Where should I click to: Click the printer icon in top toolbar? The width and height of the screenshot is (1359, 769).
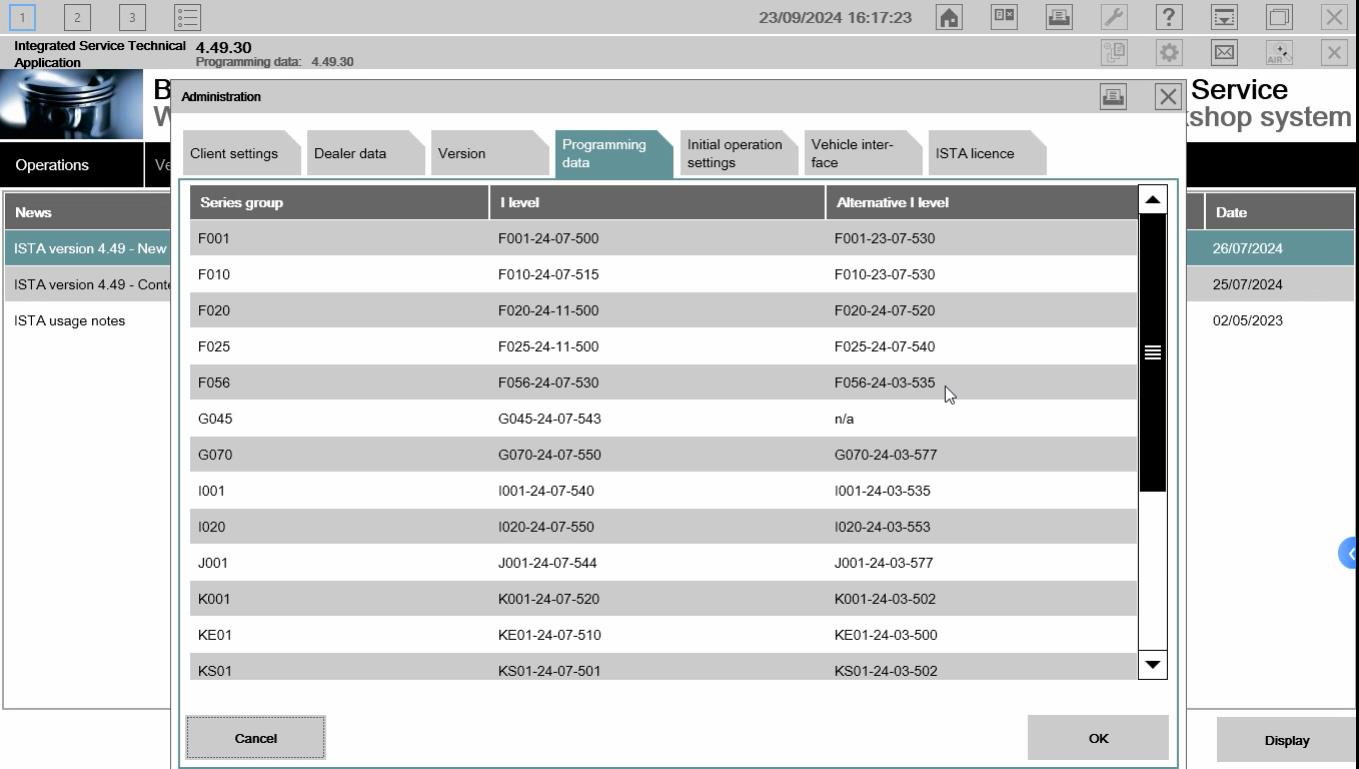(x=1059, y=17)
